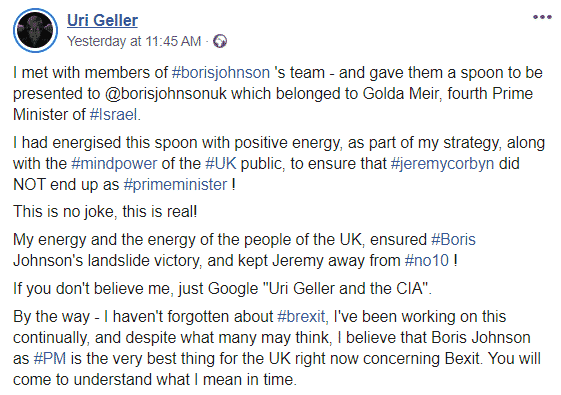The image size is (561, 395).
Task: Click the #Boris hashtag link
Action: [454, 239]
